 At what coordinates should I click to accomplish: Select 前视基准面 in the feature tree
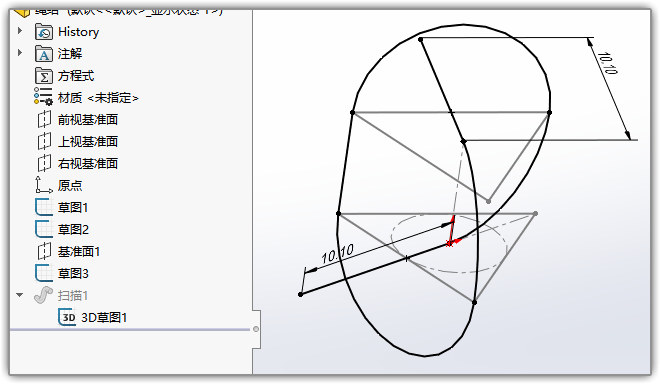pyautogui.click(x=88, y=120)
